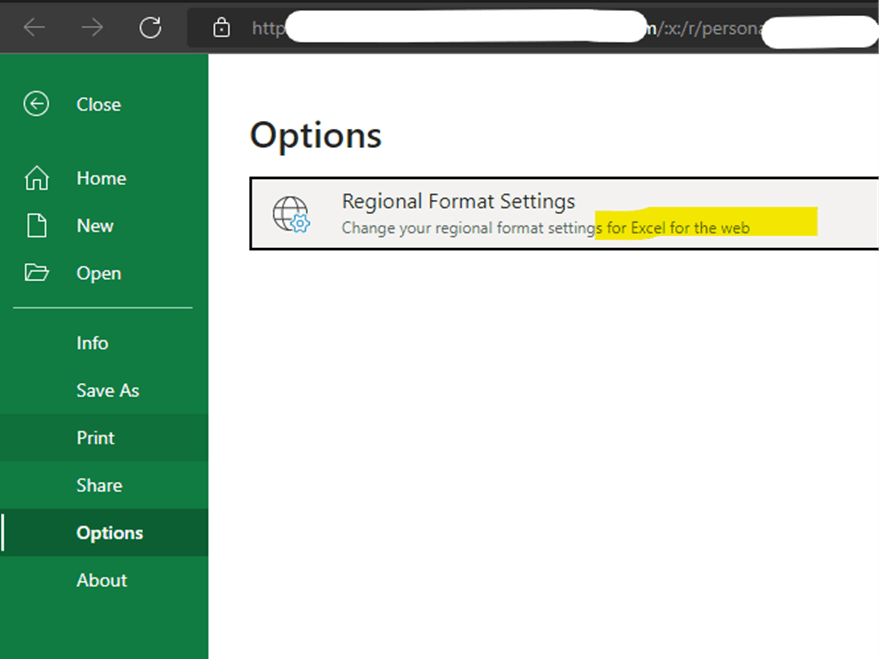Click the New blank document icon

tap(37, 226)
